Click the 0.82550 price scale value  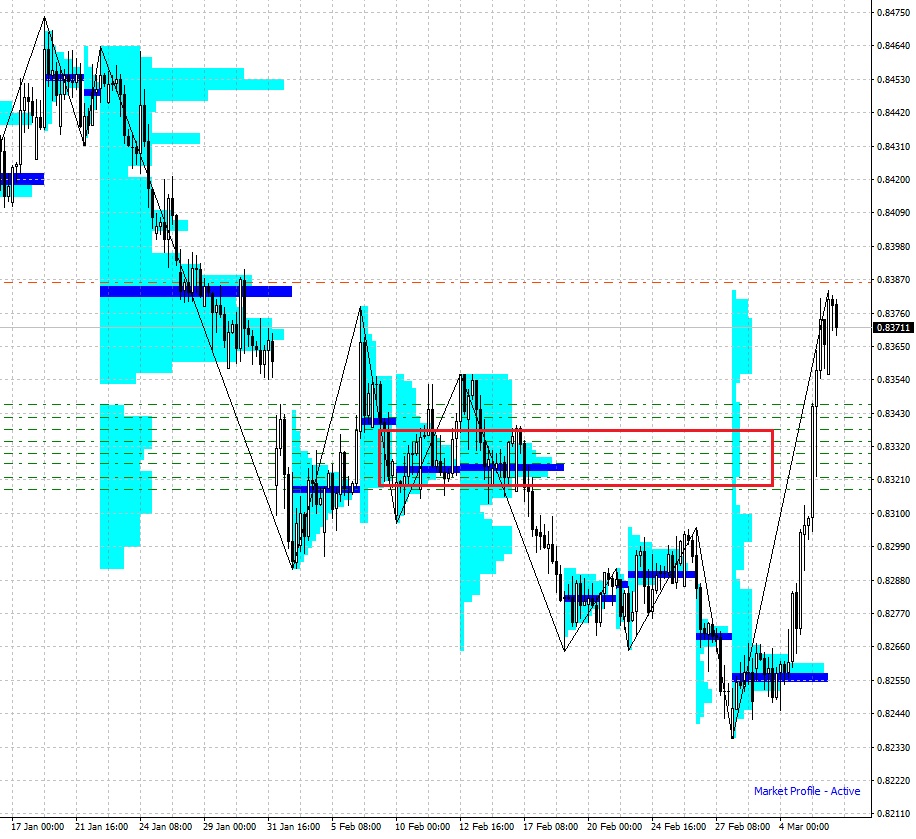pos(893,681)
